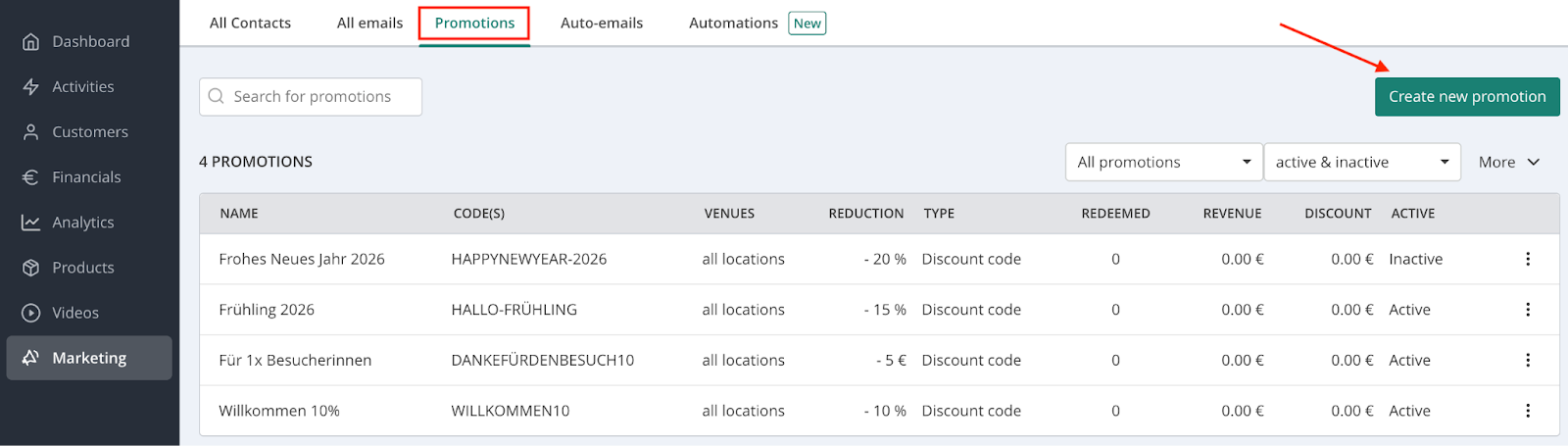Screen dimensions: 1568x446
Task: Open three-dot menu for Willkommen 10%
Action: 1527,411
